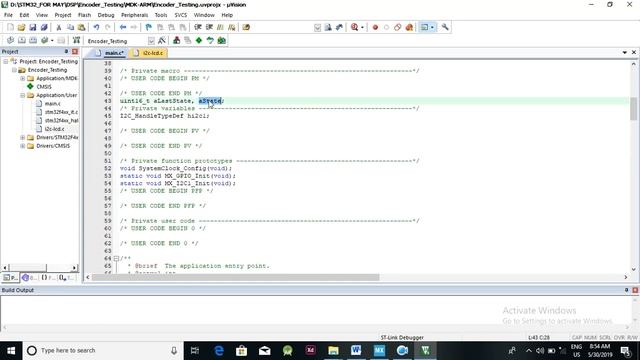This screenshot has height=360, width=640.
Task: Open the batch build dropdown arrow
Action: (52, 40)
